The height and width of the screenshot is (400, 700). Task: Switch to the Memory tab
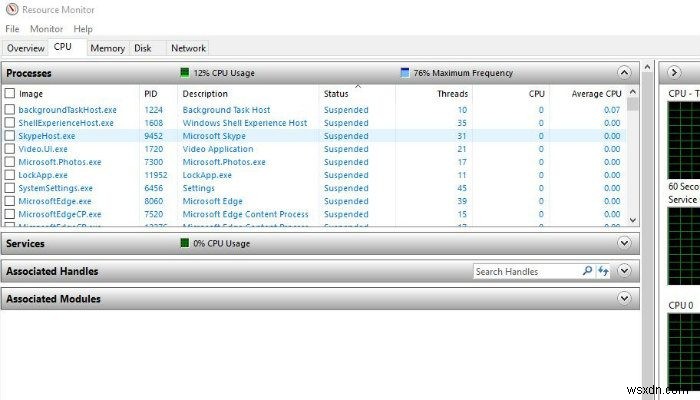point(107,48)
